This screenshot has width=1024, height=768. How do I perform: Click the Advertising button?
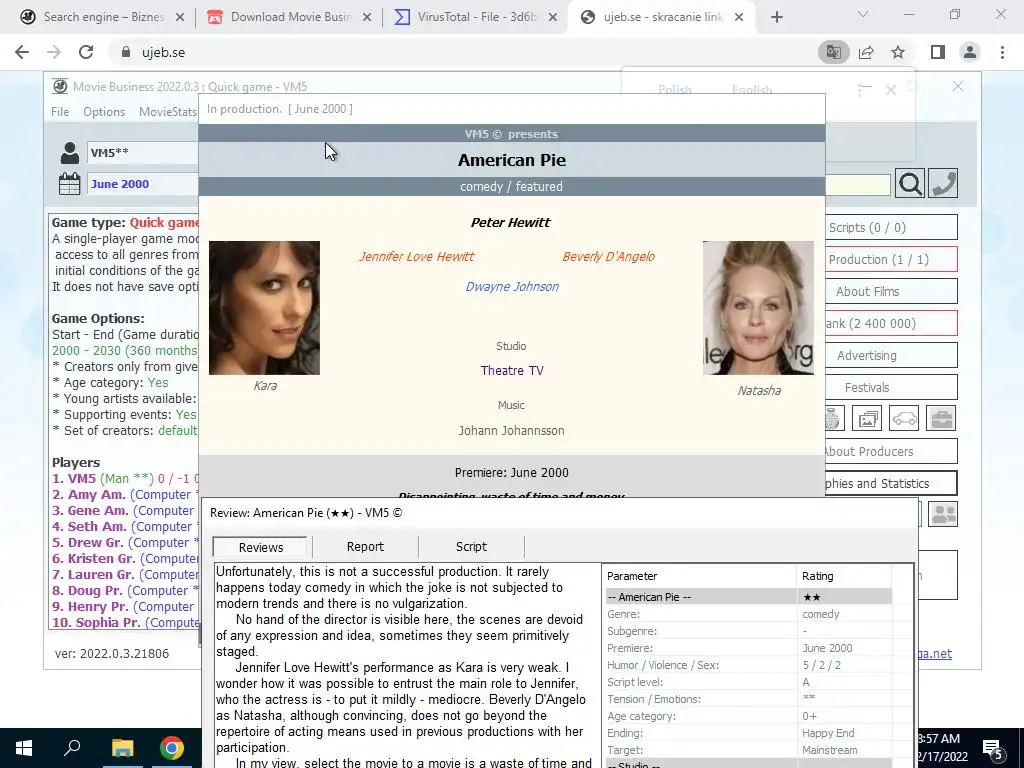[891, 355]
